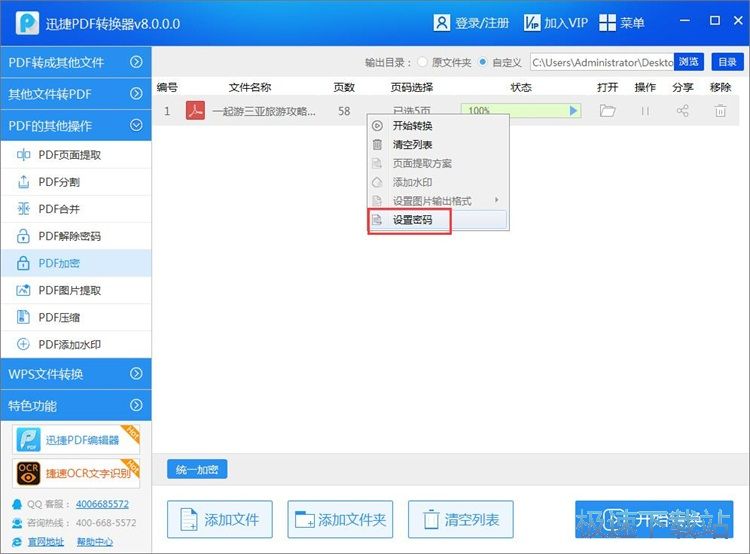Click the 目录 button
Viewport: 750px width, 554px height.
tap(728, 62)
